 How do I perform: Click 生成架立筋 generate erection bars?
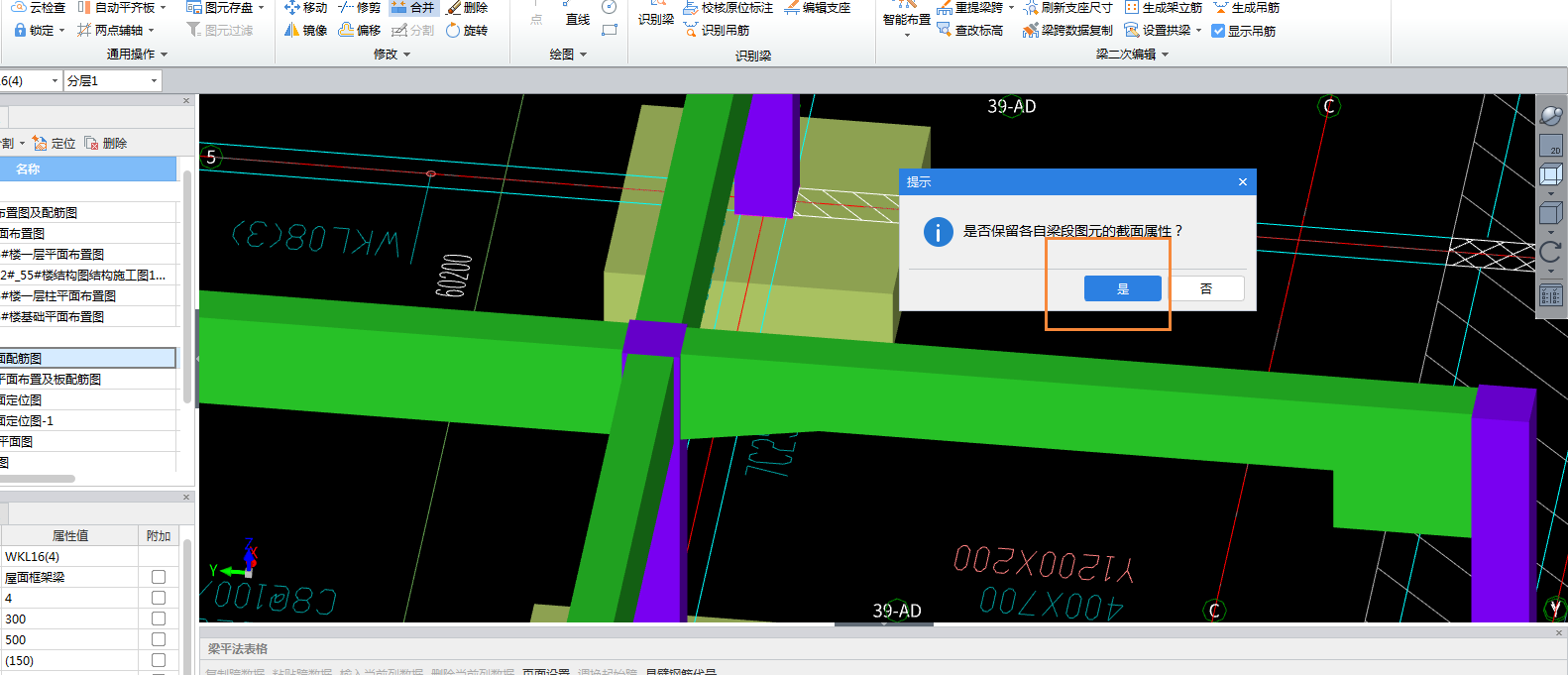click(1164, 7)
